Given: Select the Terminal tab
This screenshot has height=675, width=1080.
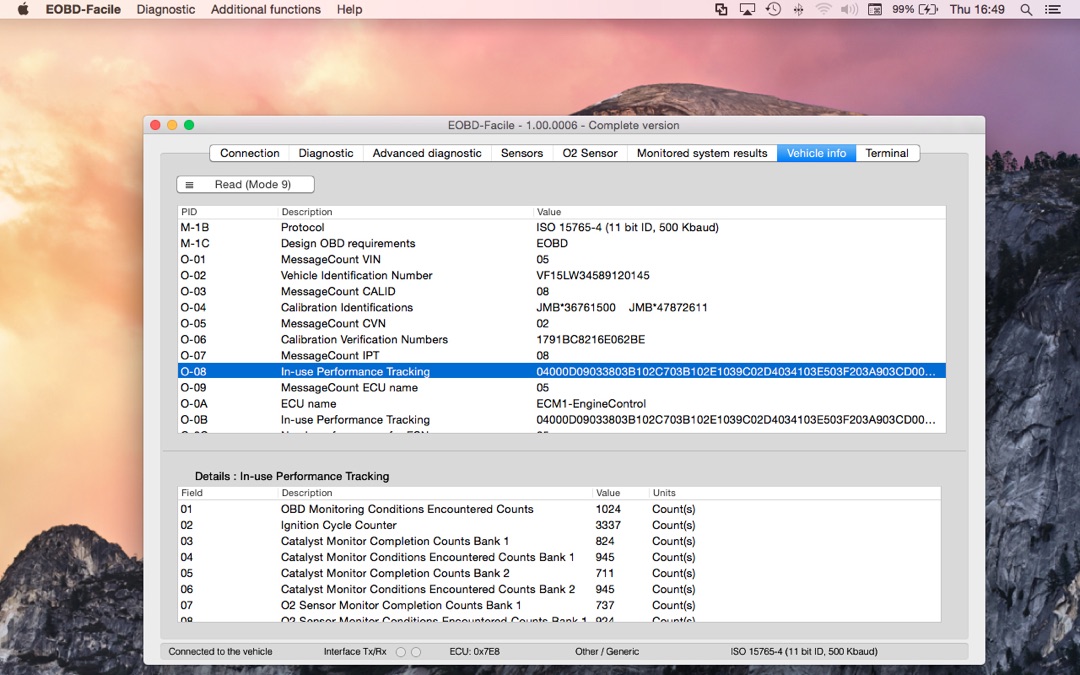Looking at the screenshot, I should [x=887, y=153].
